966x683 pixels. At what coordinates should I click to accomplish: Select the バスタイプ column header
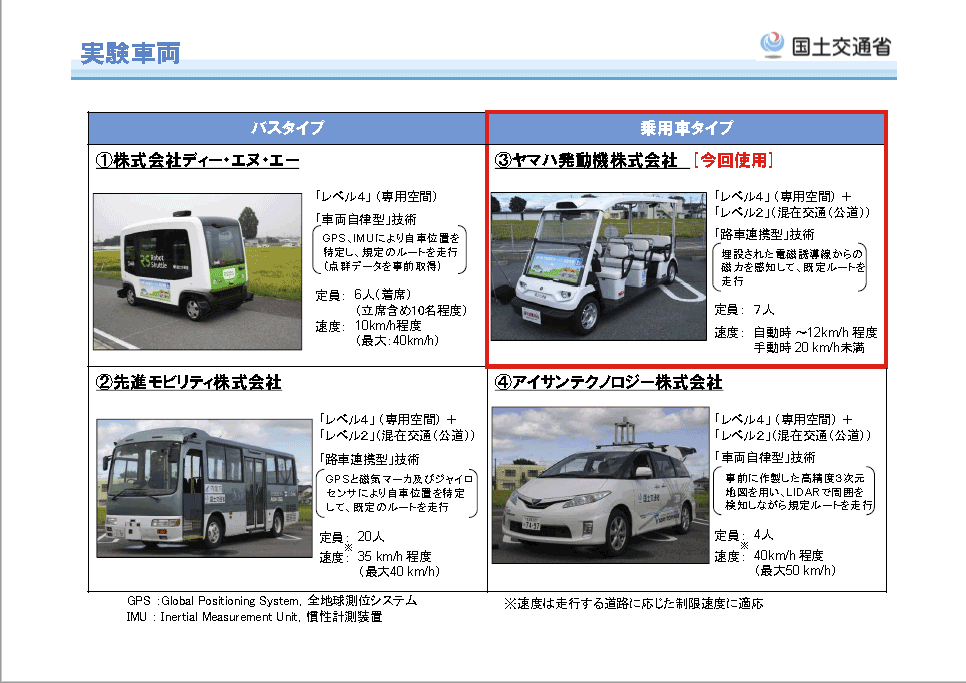tap(287, 128)
